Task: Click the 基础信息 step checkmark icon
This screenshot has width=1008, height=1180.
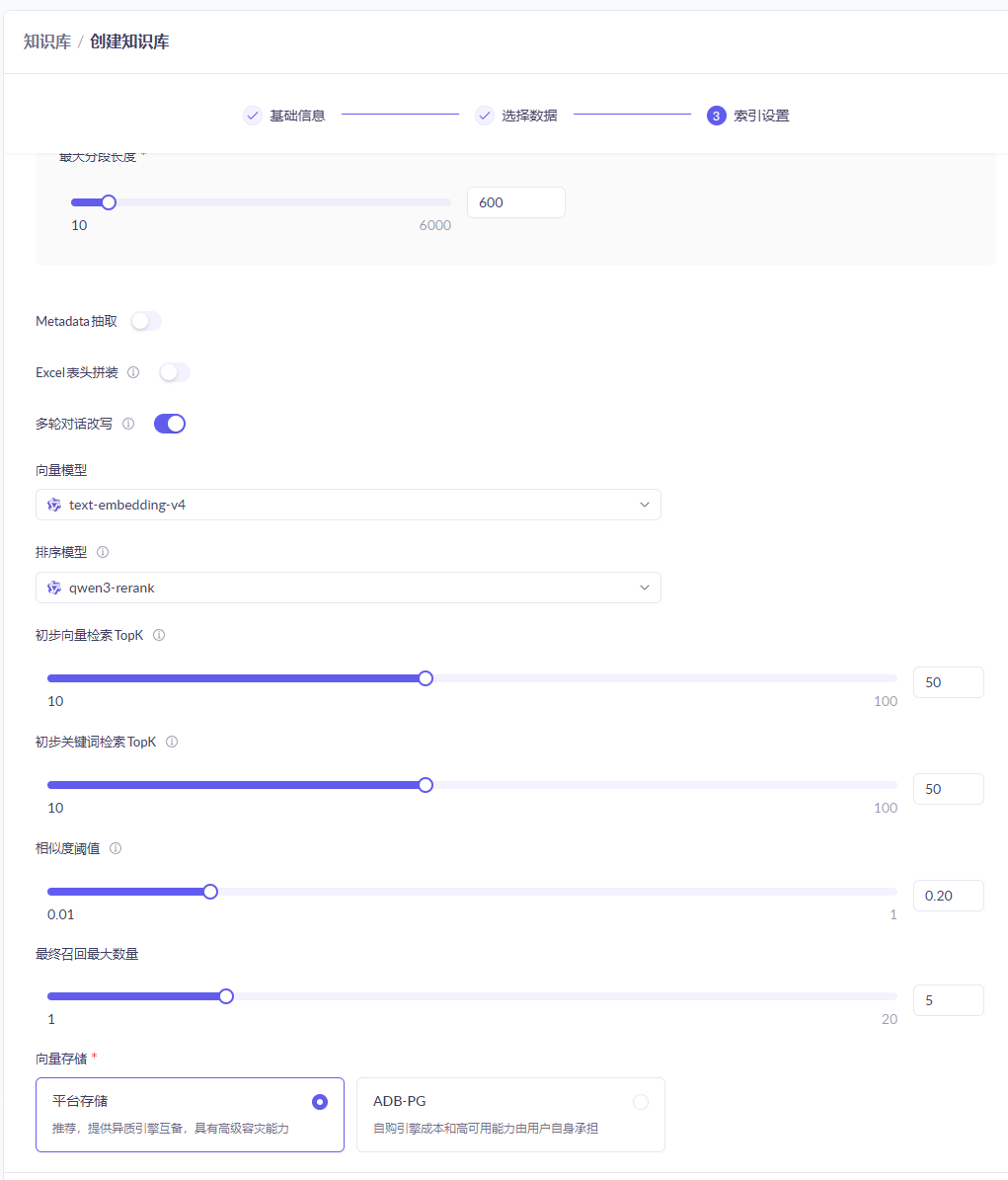Action: click(x=252, y=116)
